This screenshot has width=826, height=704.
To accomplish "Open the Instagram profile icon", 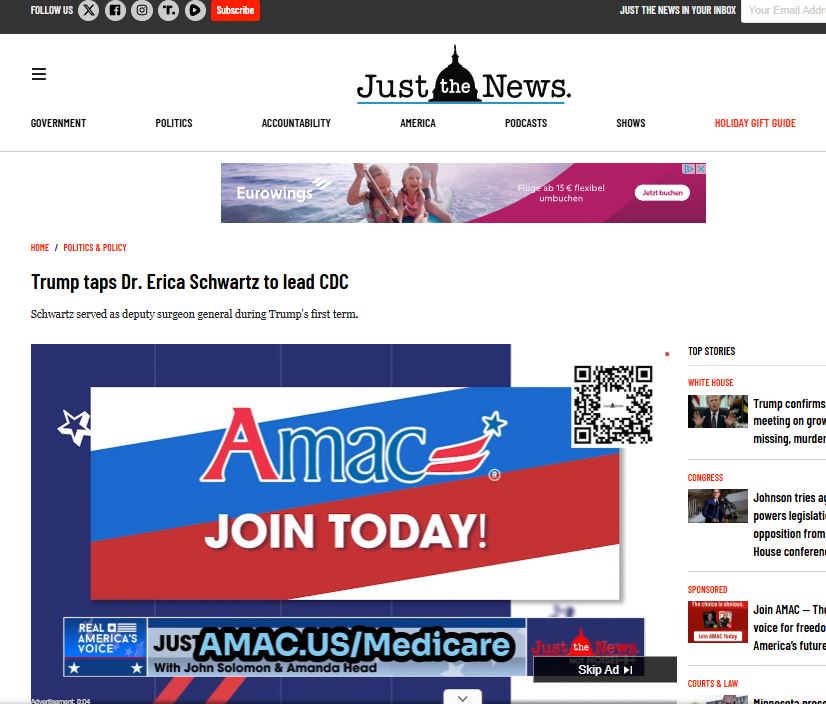I will [143, 11].
